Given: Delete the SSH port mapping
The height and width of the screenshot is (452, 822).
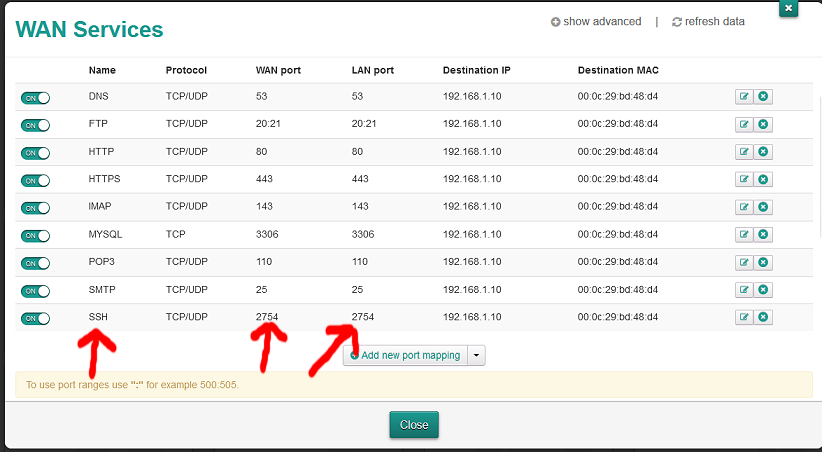Looking at the screenshot, I should tap(763, 317).
